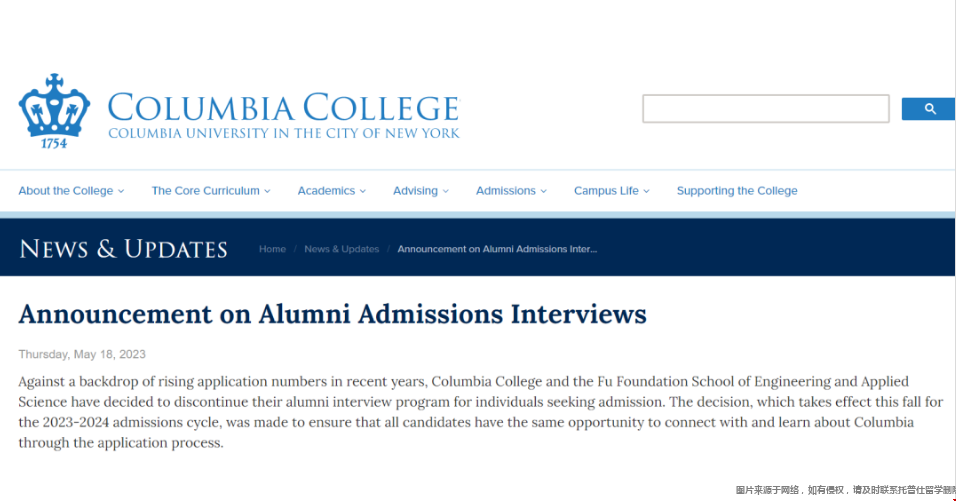Image resolution: width=956 pixels, height=501 pixels.
Task: Click the Columbia College wordmark
Action: (284, 115)
